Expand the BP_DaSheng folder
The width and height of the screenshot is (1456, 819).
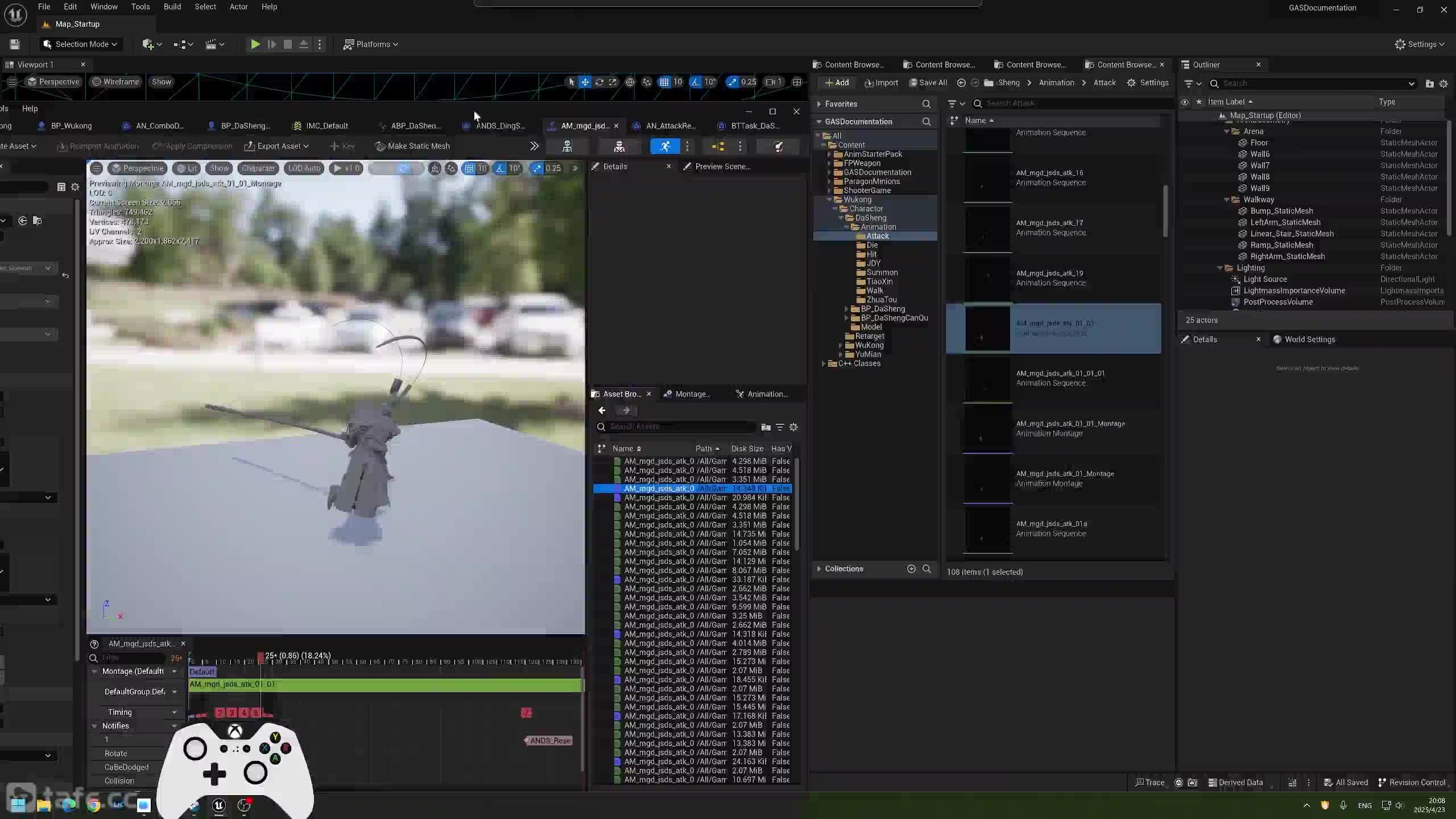pos(846,309)
